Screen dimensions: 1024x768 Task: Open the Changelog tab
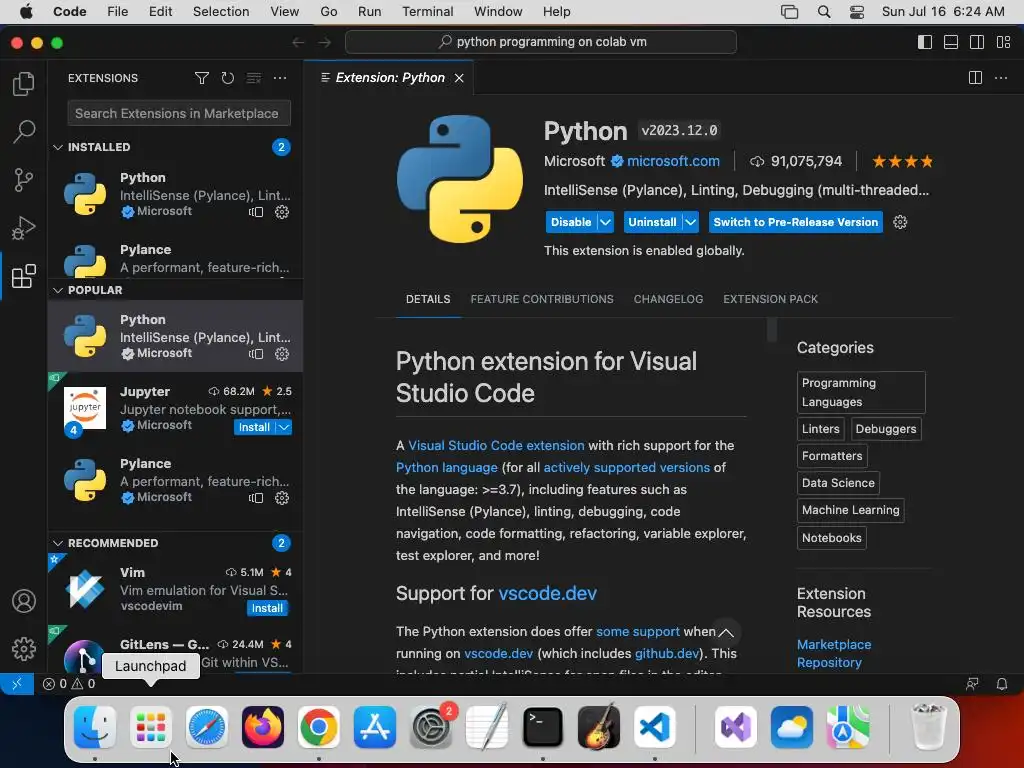[x=668, y=299]
